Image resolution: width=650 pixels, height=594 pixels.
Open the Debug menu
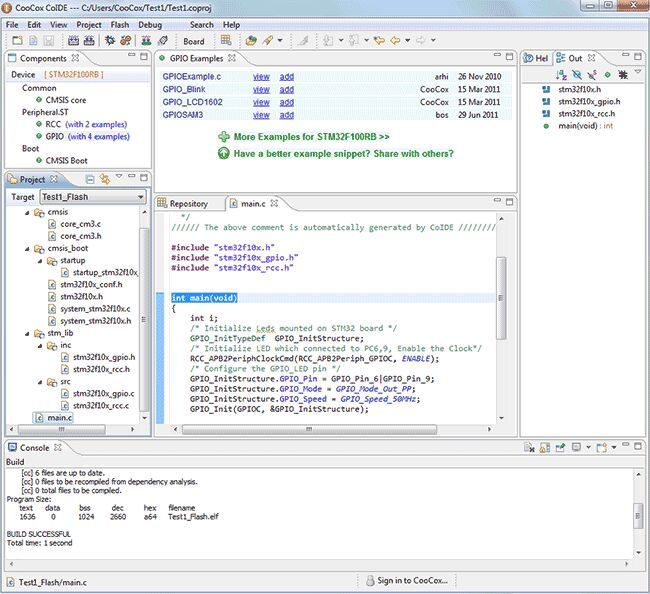click(150, 25)
